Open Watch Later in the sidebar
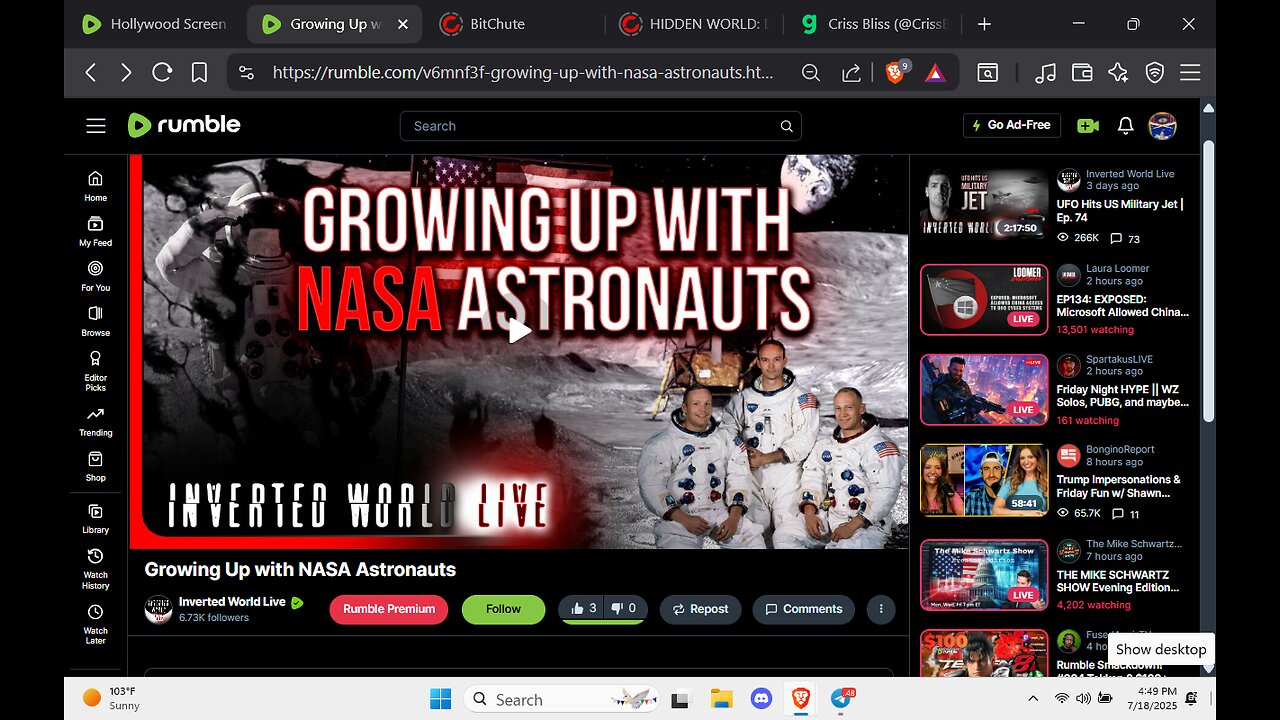1280x720 pixels. click(95, 623)
